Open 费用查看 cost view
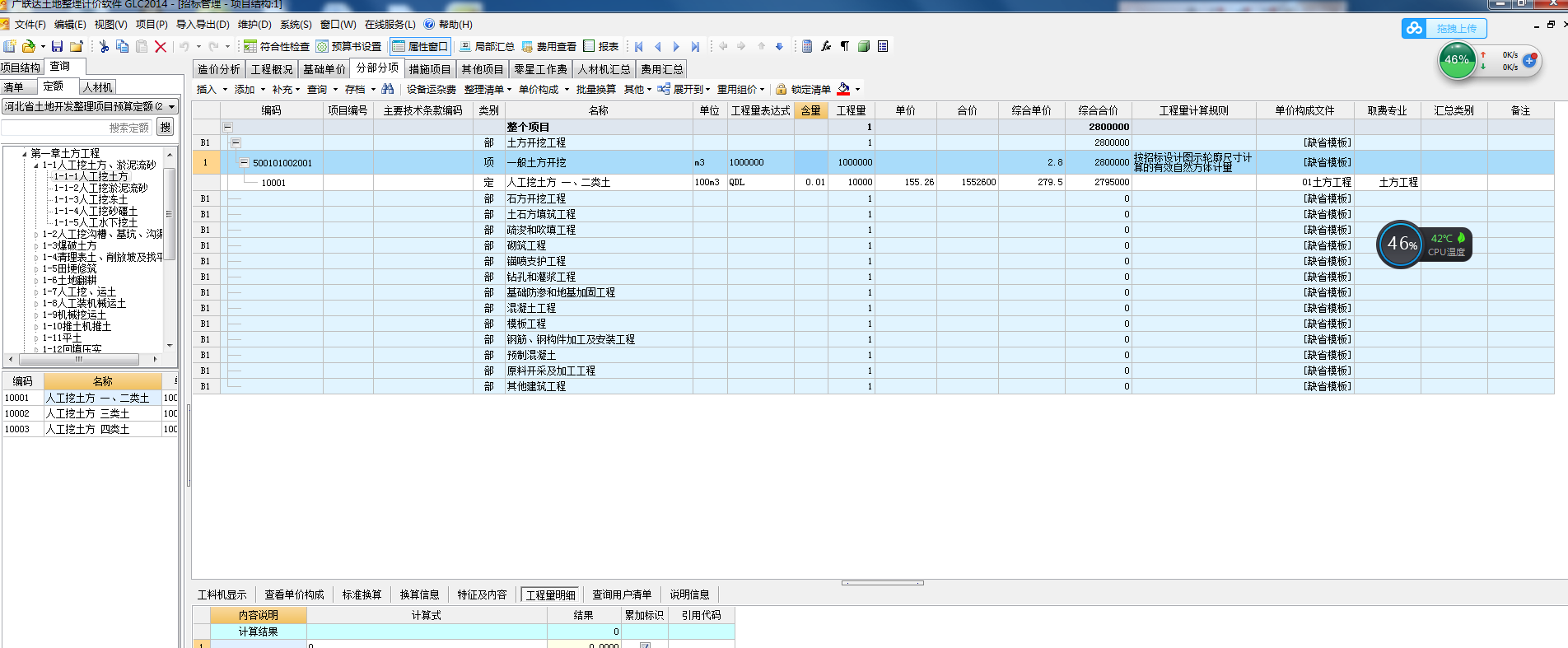The height and width of the screenshot is (648, 1568). tap(549, 46)
